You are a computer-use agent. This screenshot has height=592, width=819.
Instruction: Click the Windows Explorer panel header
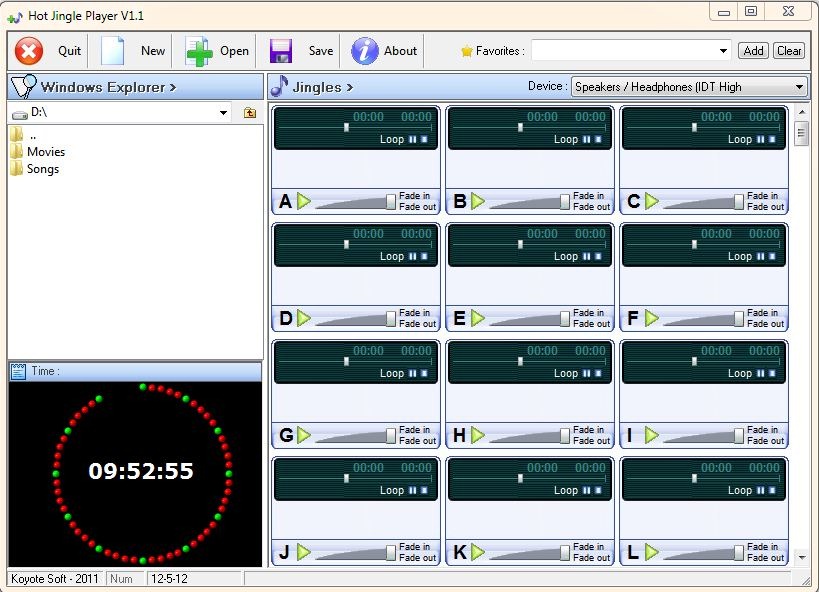(108, 87)
